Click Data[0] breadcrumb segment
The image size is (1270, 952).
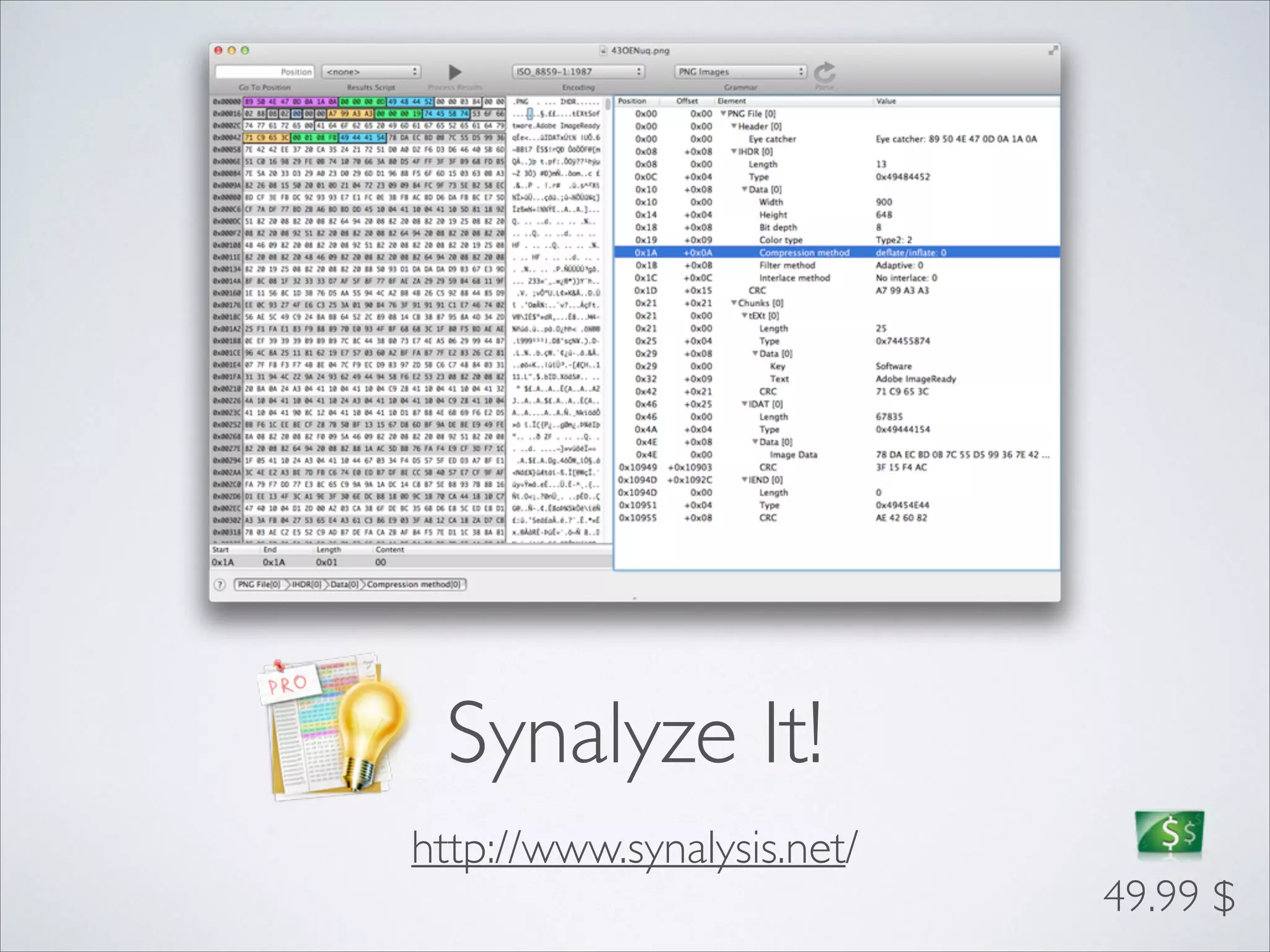[x=345, y=584]
